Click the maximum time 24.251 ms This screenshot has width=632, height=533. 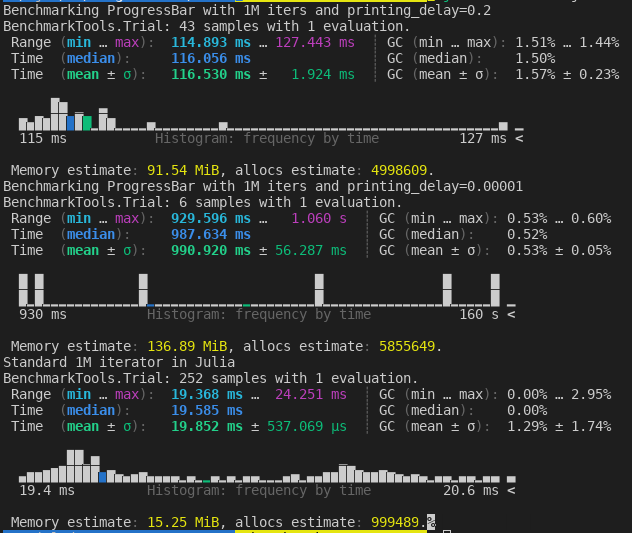(311, 394)
